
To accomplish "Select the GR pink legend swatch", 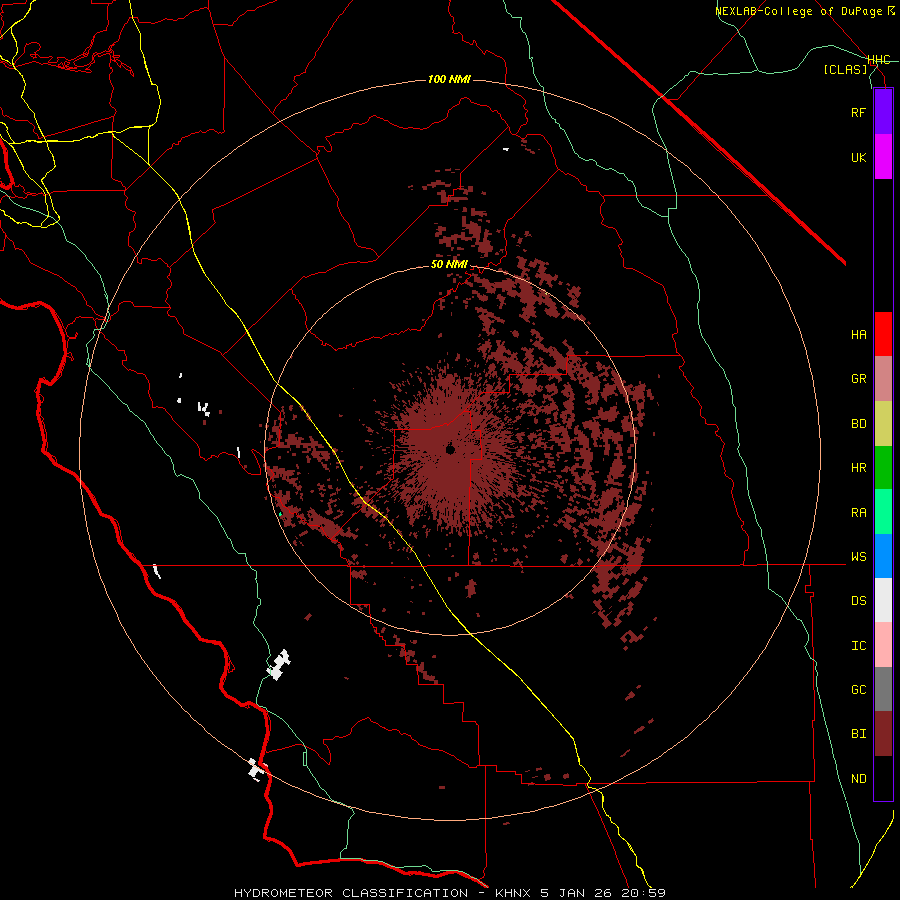I will pyautogui.click(x=883, y=379).
